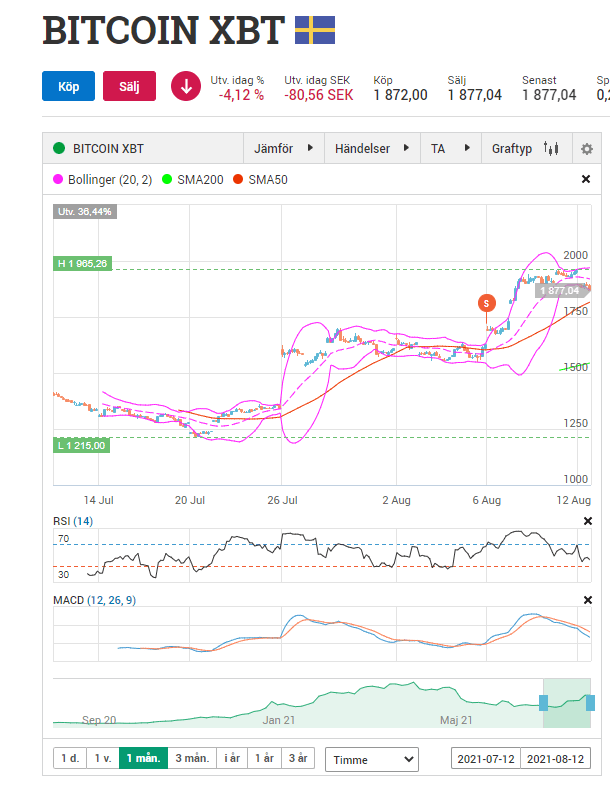Click green dot beside BITCOIN XBT
Screen dimensions: 610x793
coord(59,149)
